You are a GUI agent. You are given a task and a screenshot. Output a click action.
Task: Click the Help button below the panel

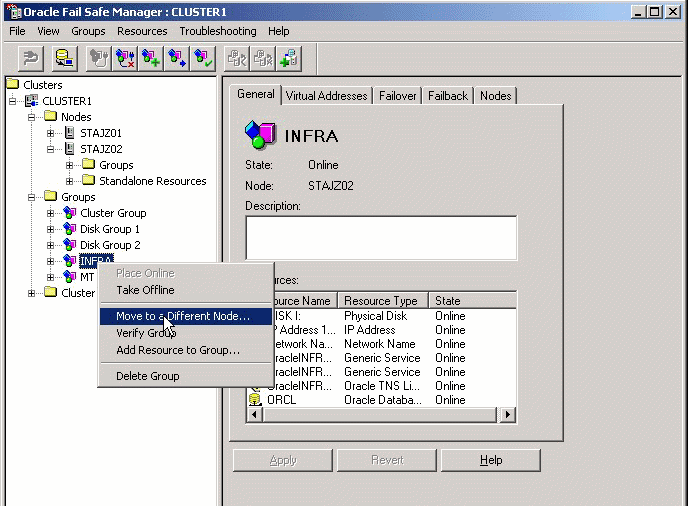[491, 460]
